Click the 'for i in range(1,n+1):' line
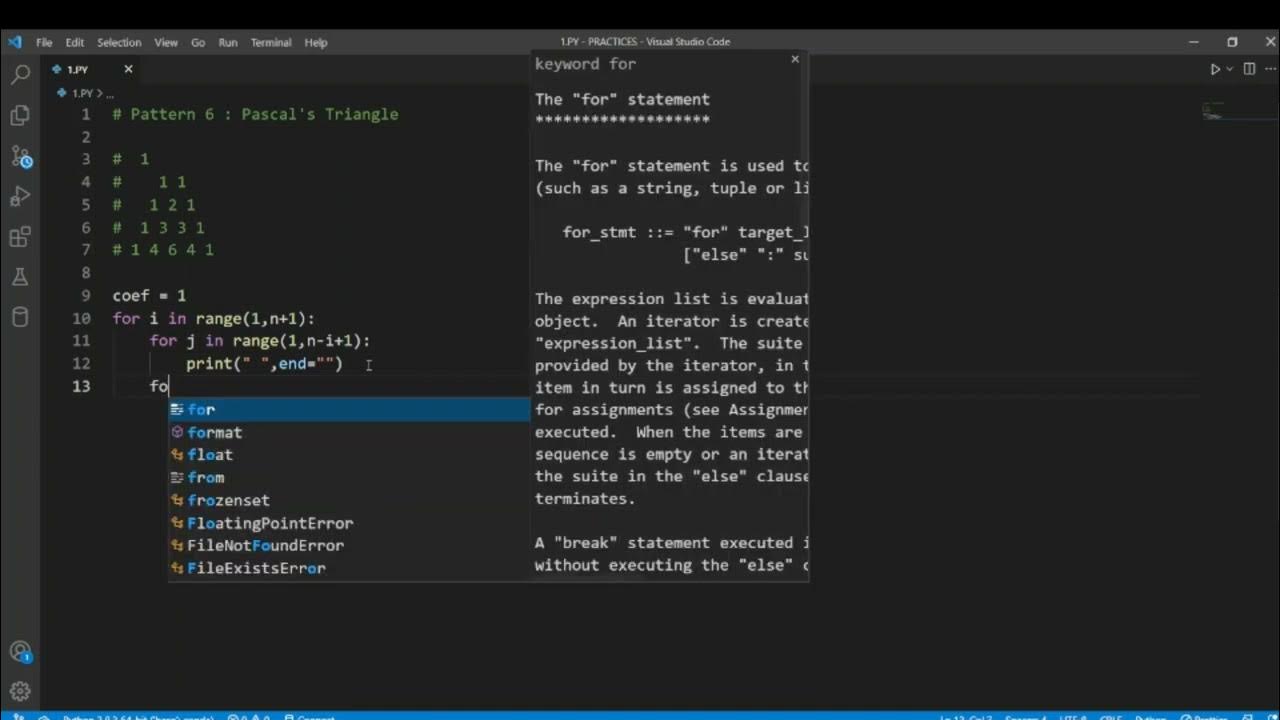 (x=214, y=318)
